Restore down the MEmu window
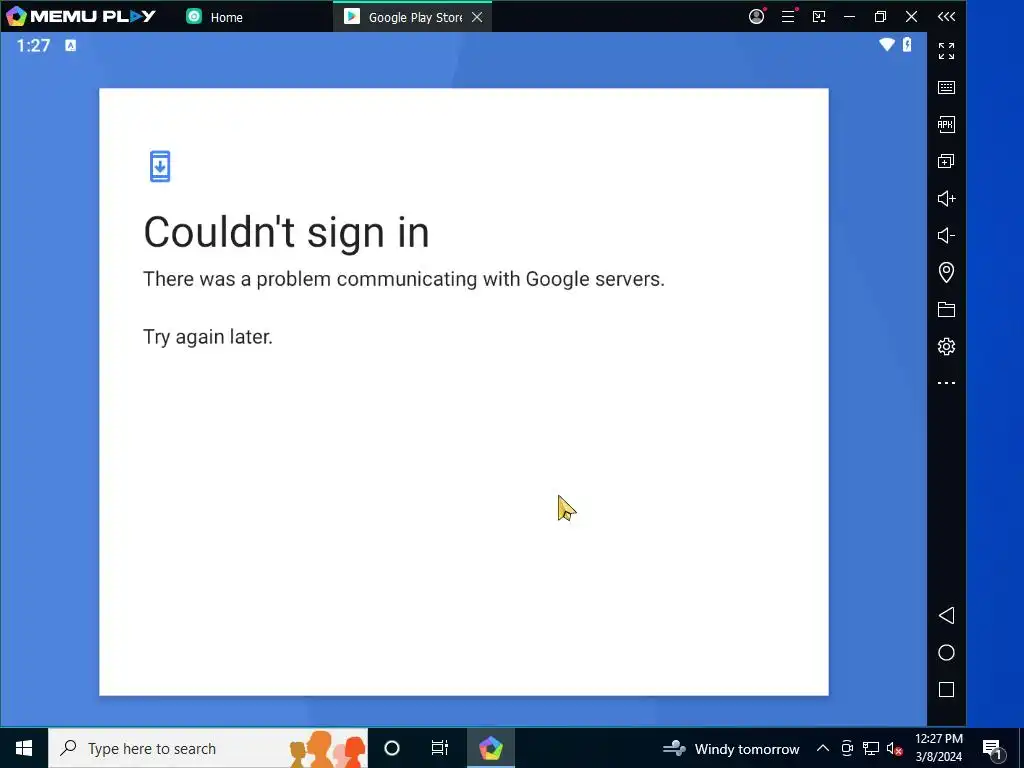 click(880, 17)
